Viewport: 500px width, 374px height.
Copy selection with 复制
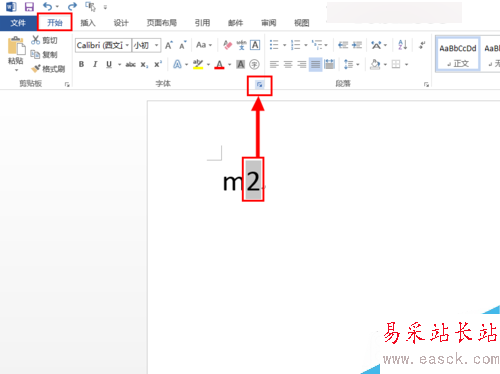pyautogui.click(x=44, y=54)
